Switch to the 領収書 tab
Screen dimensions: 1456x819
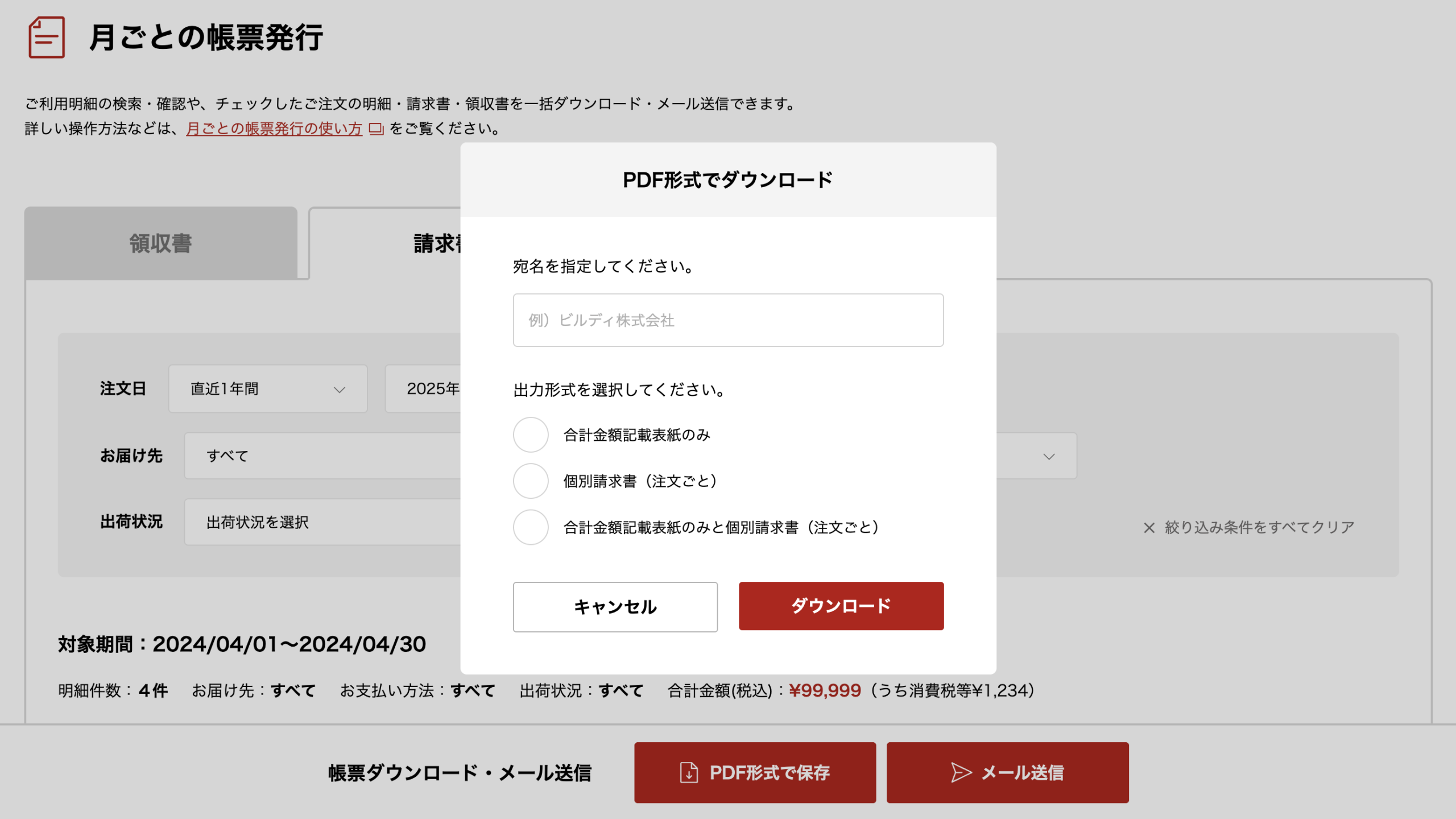pyautogui.click(x=160, y=243)
